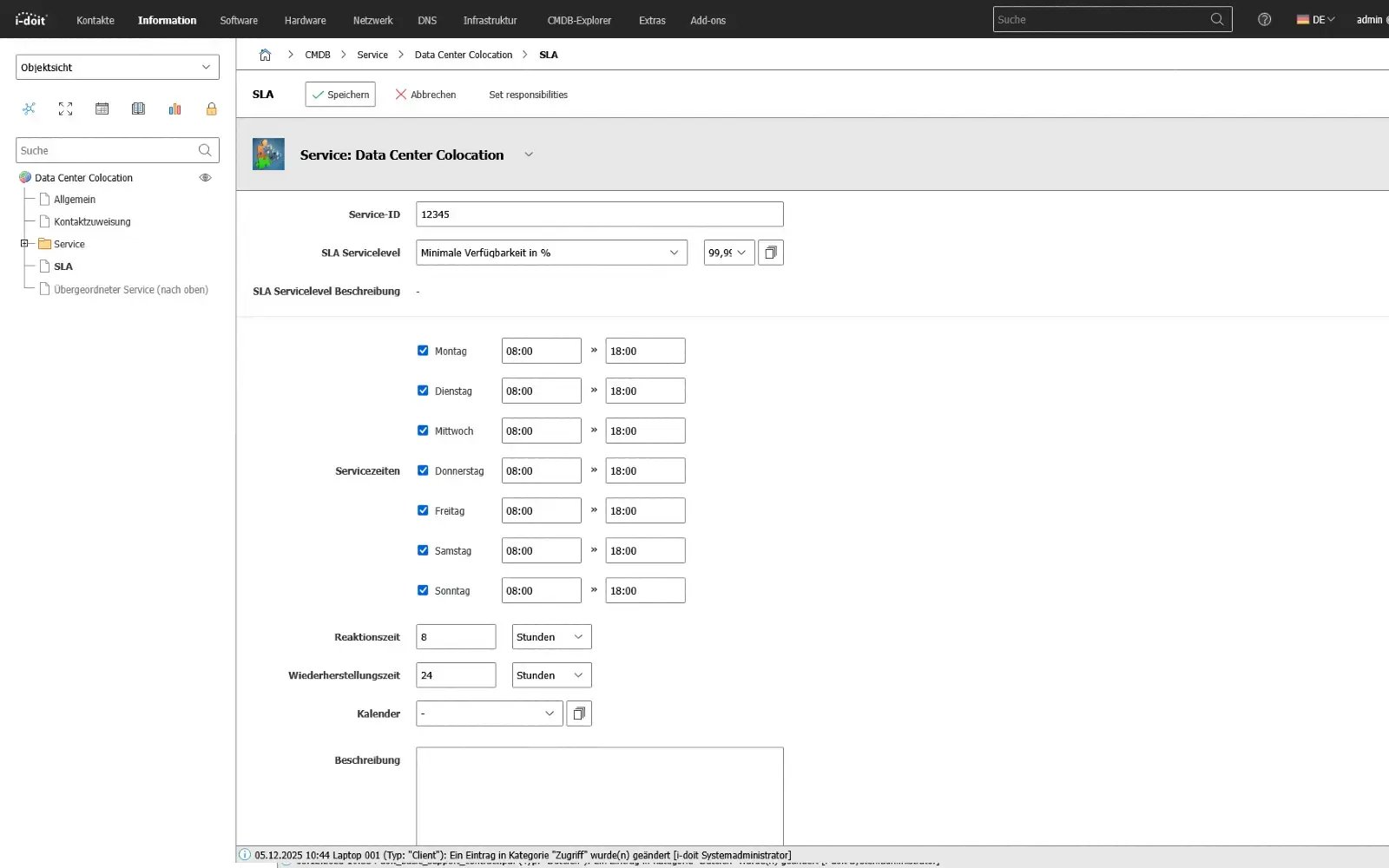Open the Stunden dropdown for Reaktionszeit
The height and width of the screenshot is (868, 1389).
(550, 636)
